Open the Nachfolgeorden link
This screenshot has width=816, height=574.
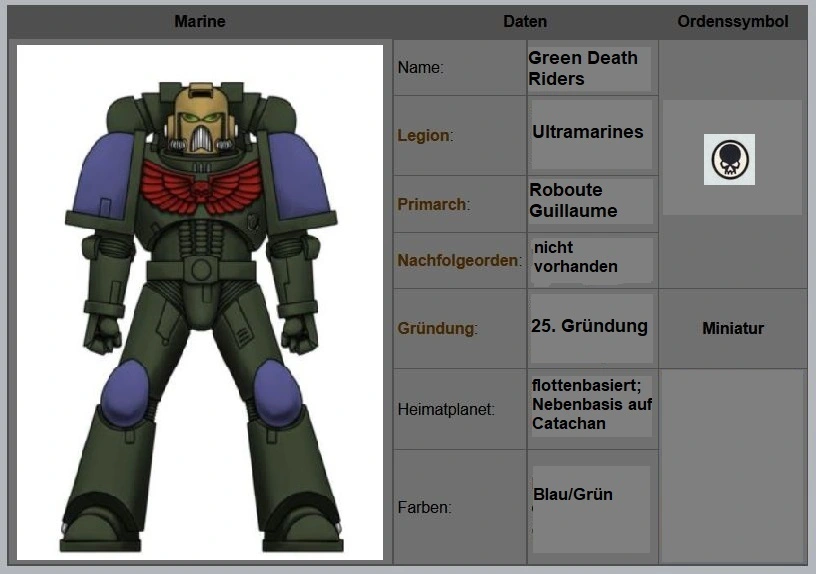(x=457, y=260)
